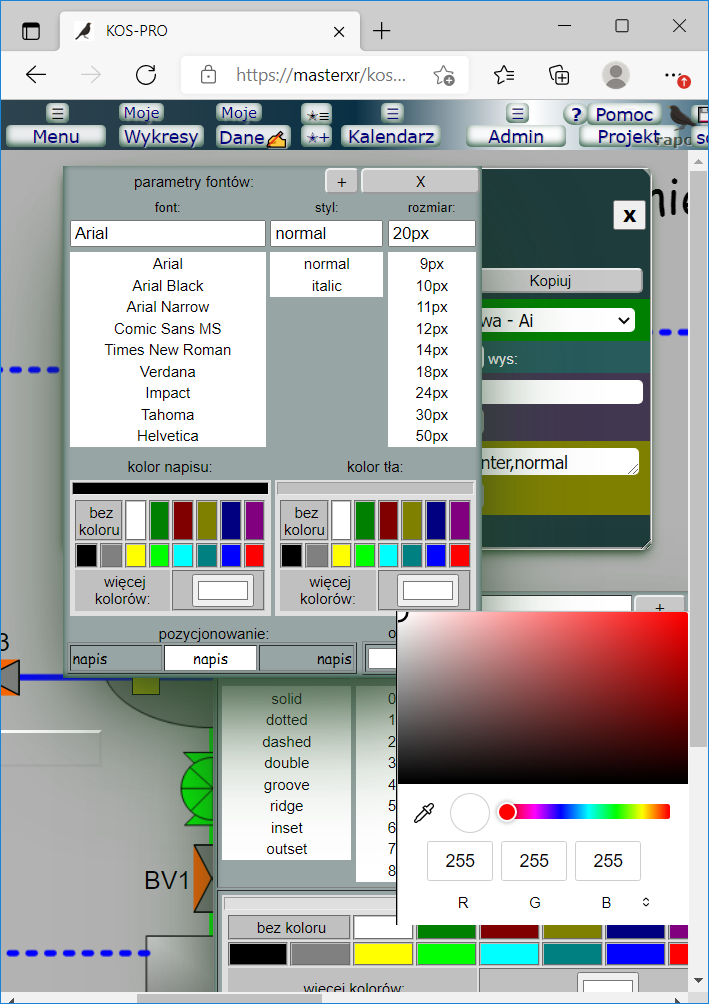The width and height of the screenshot is (710, 1004).
Task: Switch RGB color format with the arrows
Action: (646, 902)
